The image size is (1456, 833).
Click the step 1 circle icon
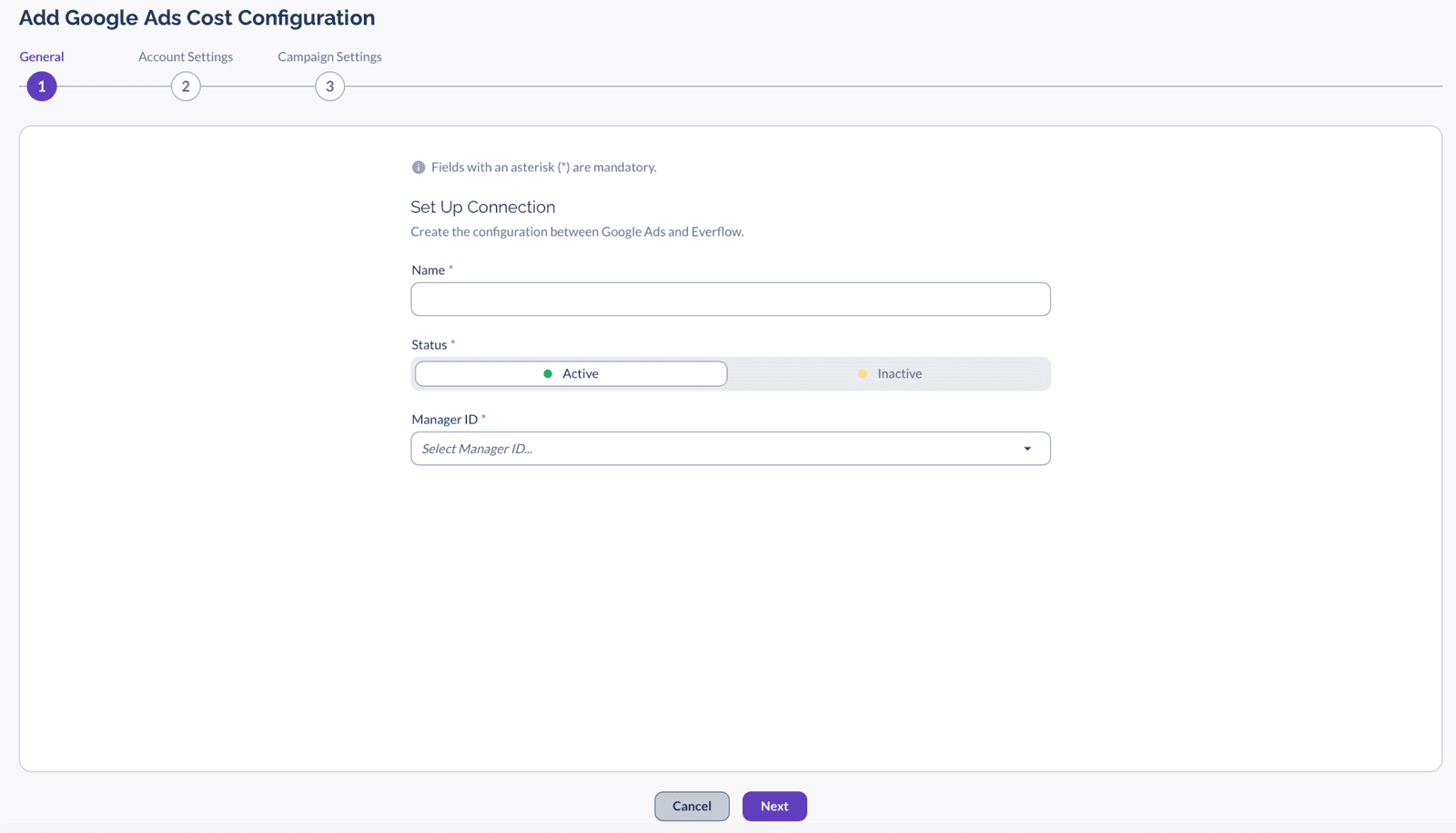42,86
